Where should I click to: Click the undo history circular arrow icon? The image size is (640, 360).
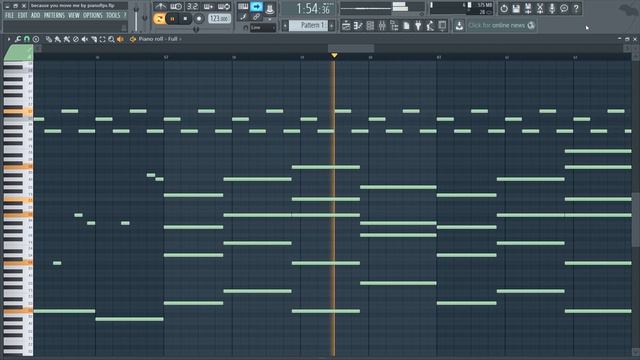pyautogui.click(x=504, y=8)
